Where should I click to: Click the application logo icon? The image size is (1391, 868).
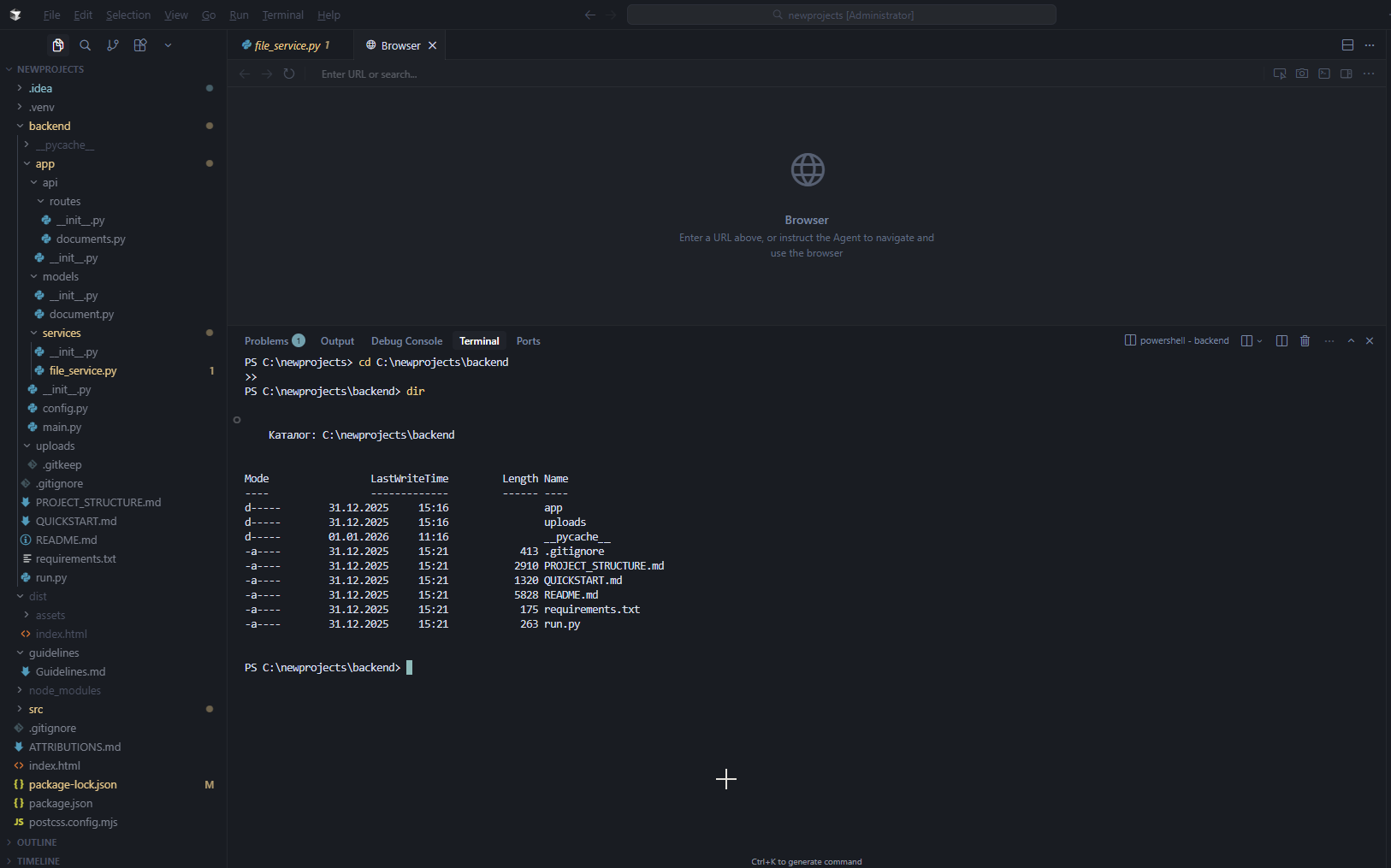15,15
